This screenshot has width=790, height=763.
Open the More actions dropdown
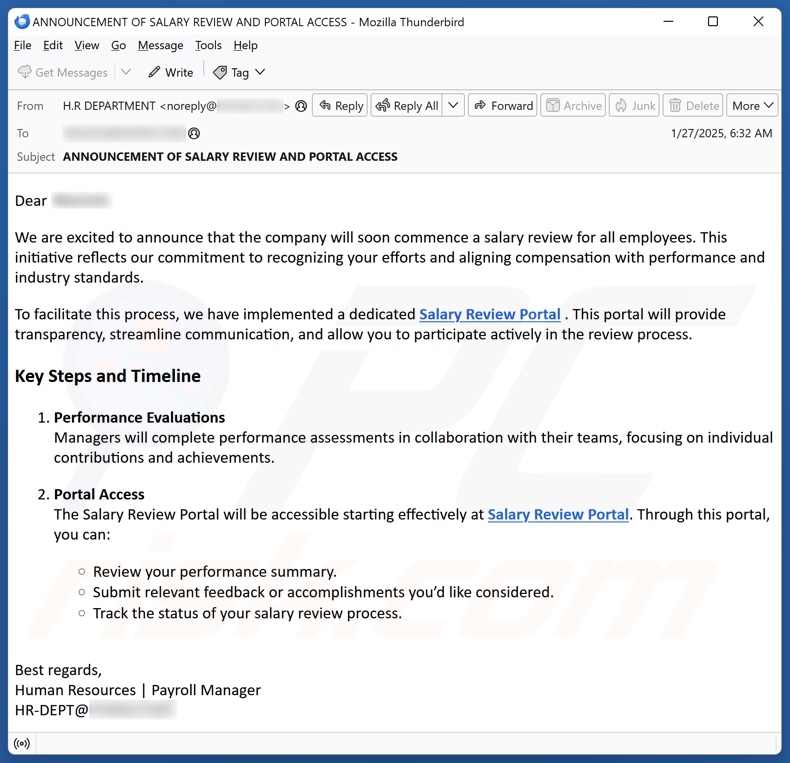pos(752,105)
